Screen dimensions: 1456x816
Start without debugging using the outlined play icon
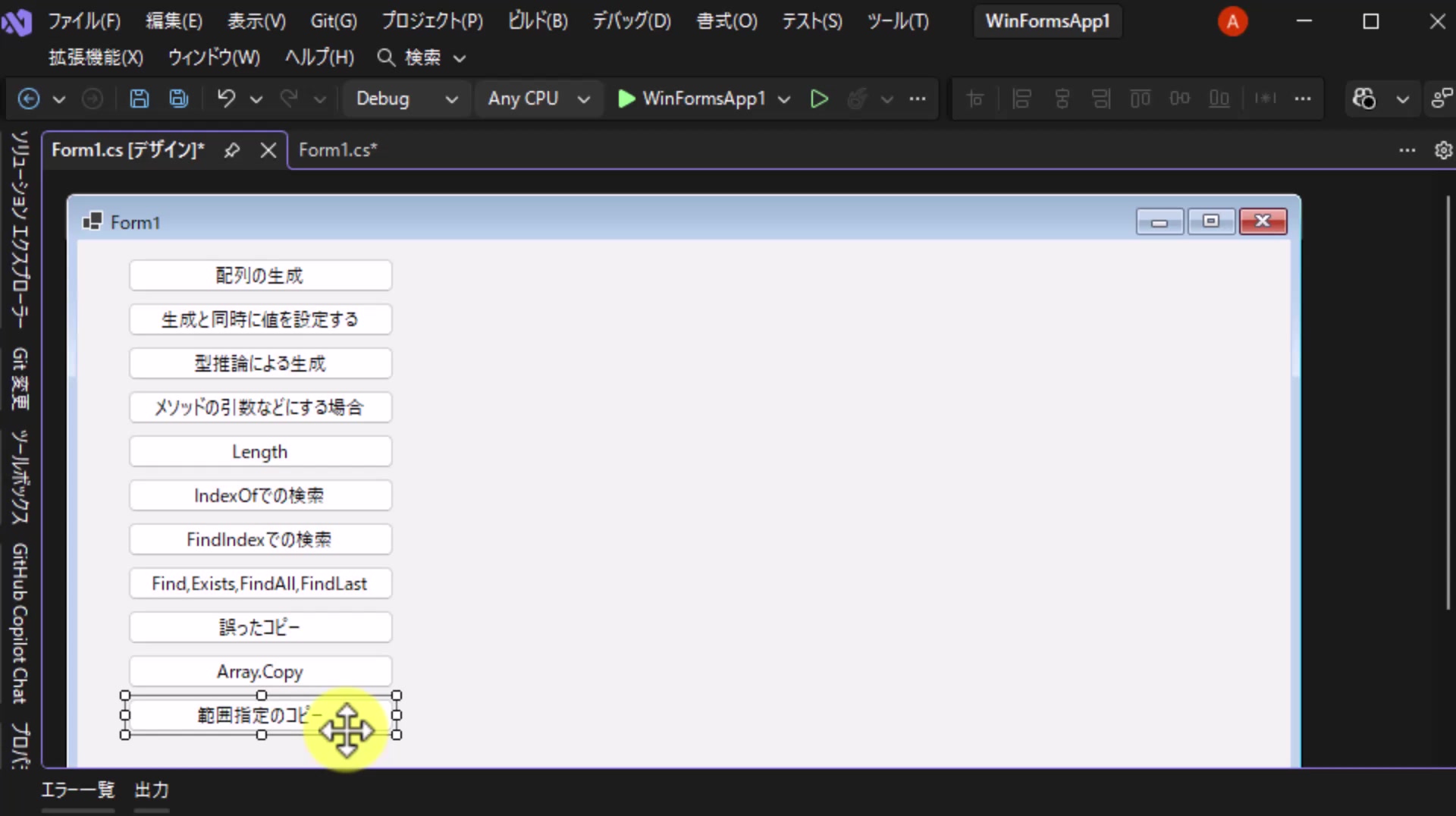tap(819, 99)
